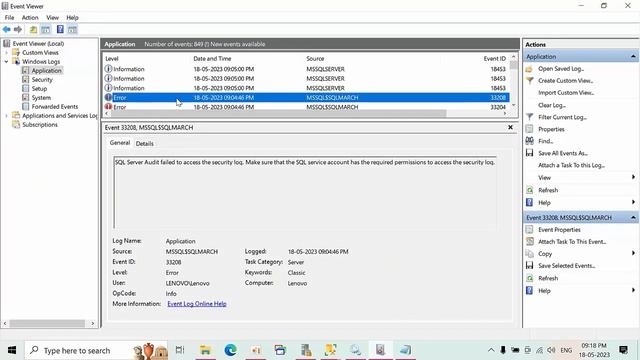The height and width of the screenshot is (360, 640).
Task: Open Microsoft Edge from taskbar
Action: click(x=231, y=350)
